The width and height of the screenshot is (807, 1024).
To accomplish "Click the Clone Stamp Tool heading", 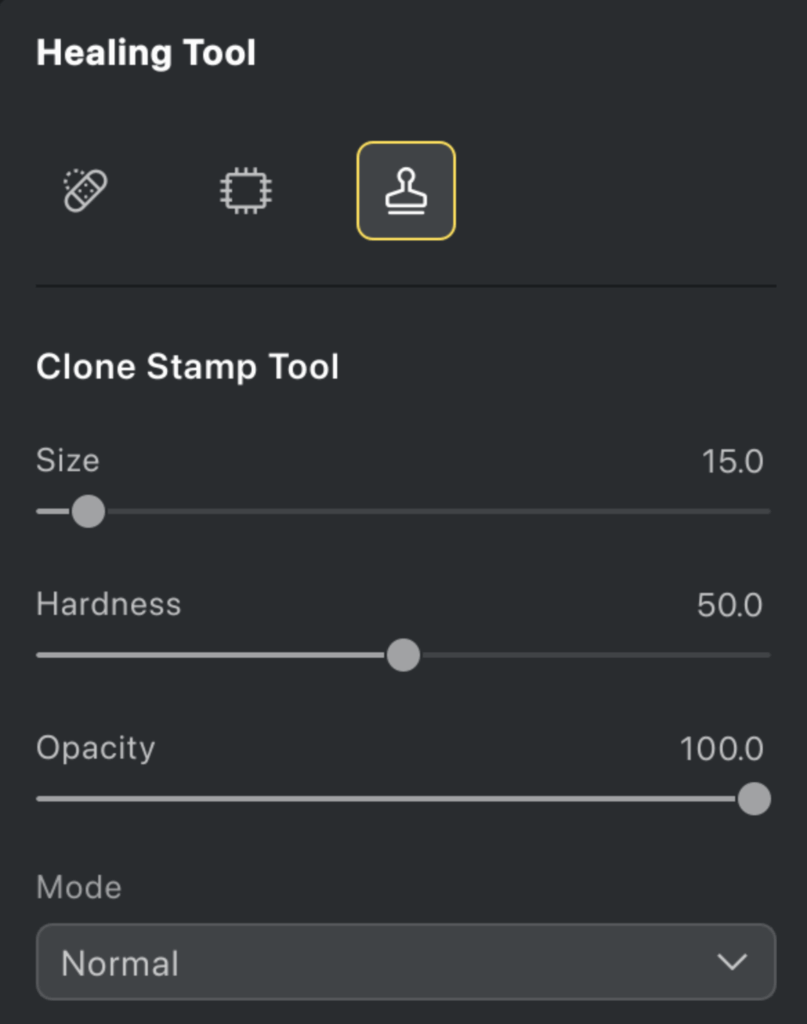I will point(188,367).
